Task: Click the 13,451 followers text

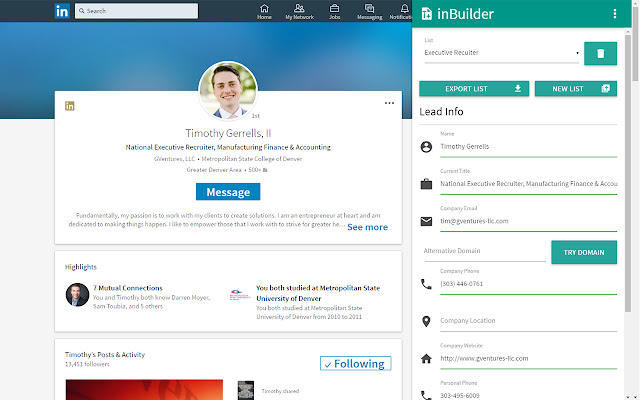Action: point(87,364)
